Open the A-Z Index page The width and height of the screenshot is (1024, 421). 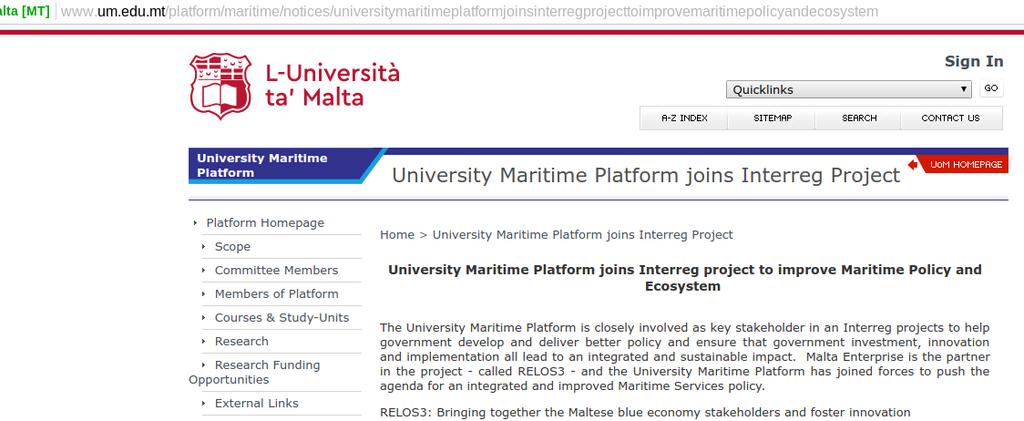[x=684, y=118]
